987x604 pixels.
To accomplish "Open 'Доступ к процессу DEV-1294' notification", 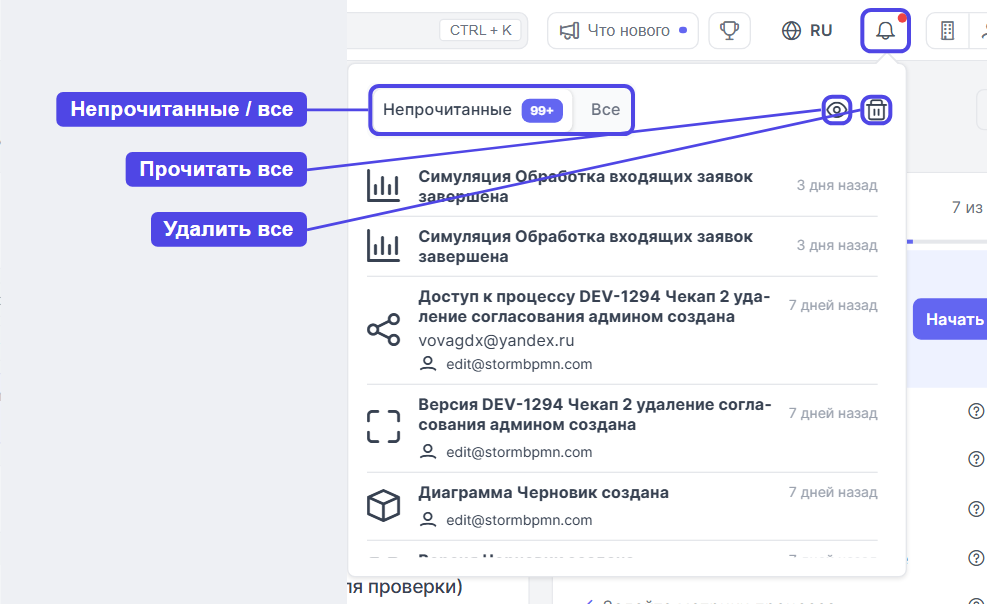I will pos(622,330).
